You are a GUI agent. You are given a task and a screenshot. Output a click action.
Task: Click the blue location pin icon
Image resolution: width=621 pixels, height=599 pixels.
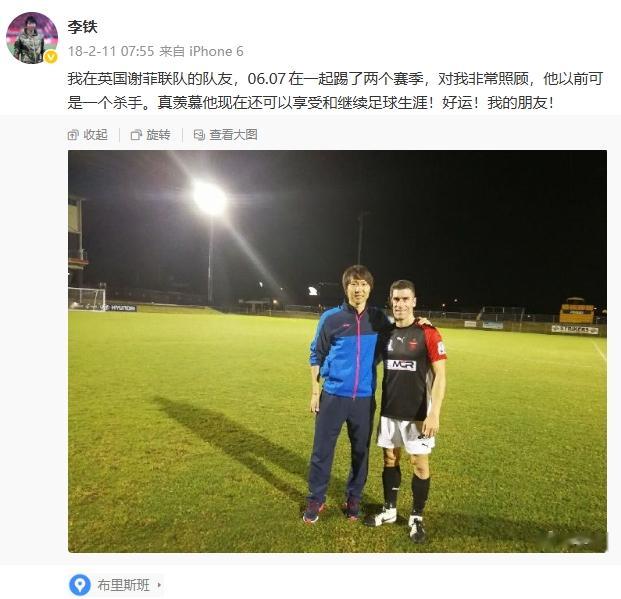point(80,585)
